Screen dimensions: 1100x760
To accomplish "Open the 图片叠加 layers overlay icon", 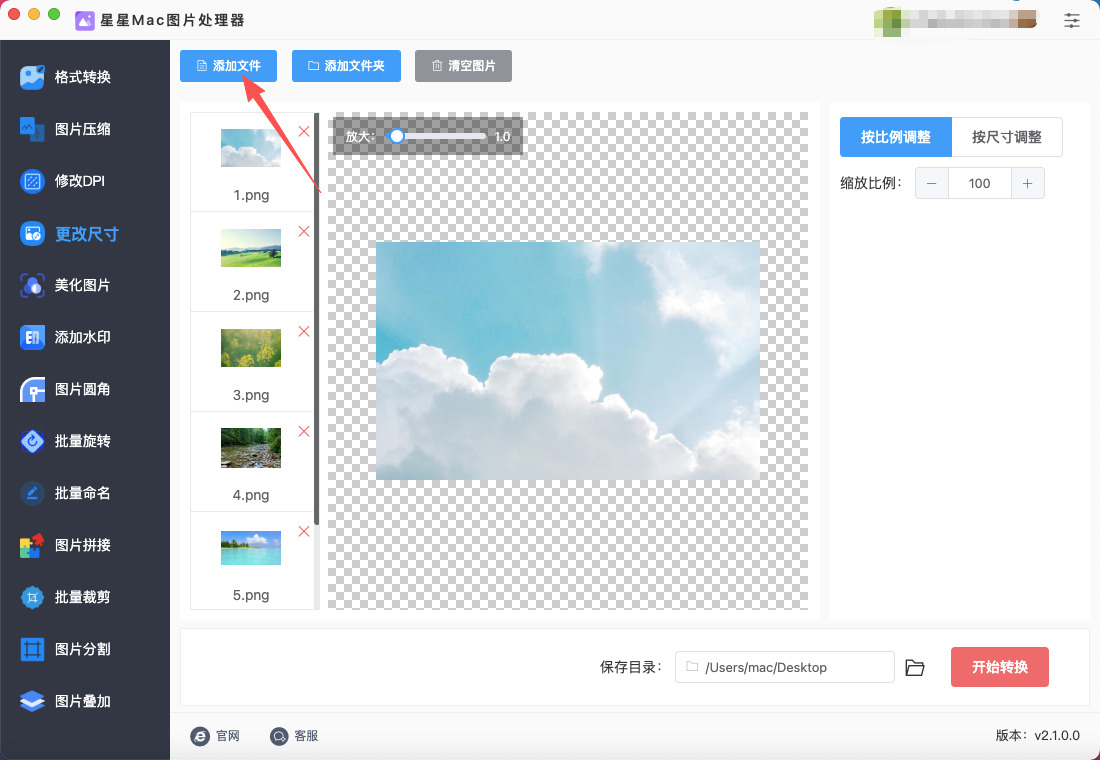I will click(x=32, y=701).
